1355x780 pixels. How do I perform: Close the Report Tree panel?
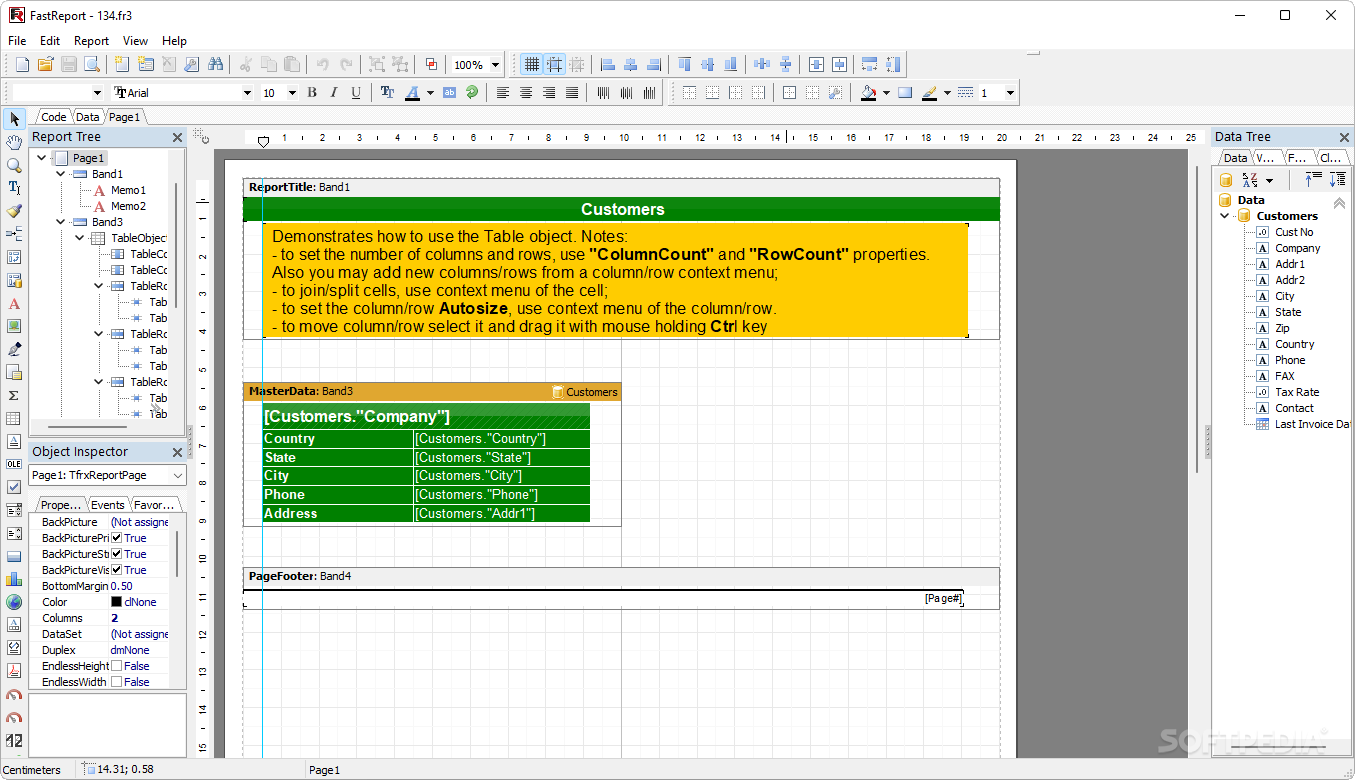point(177,137)
